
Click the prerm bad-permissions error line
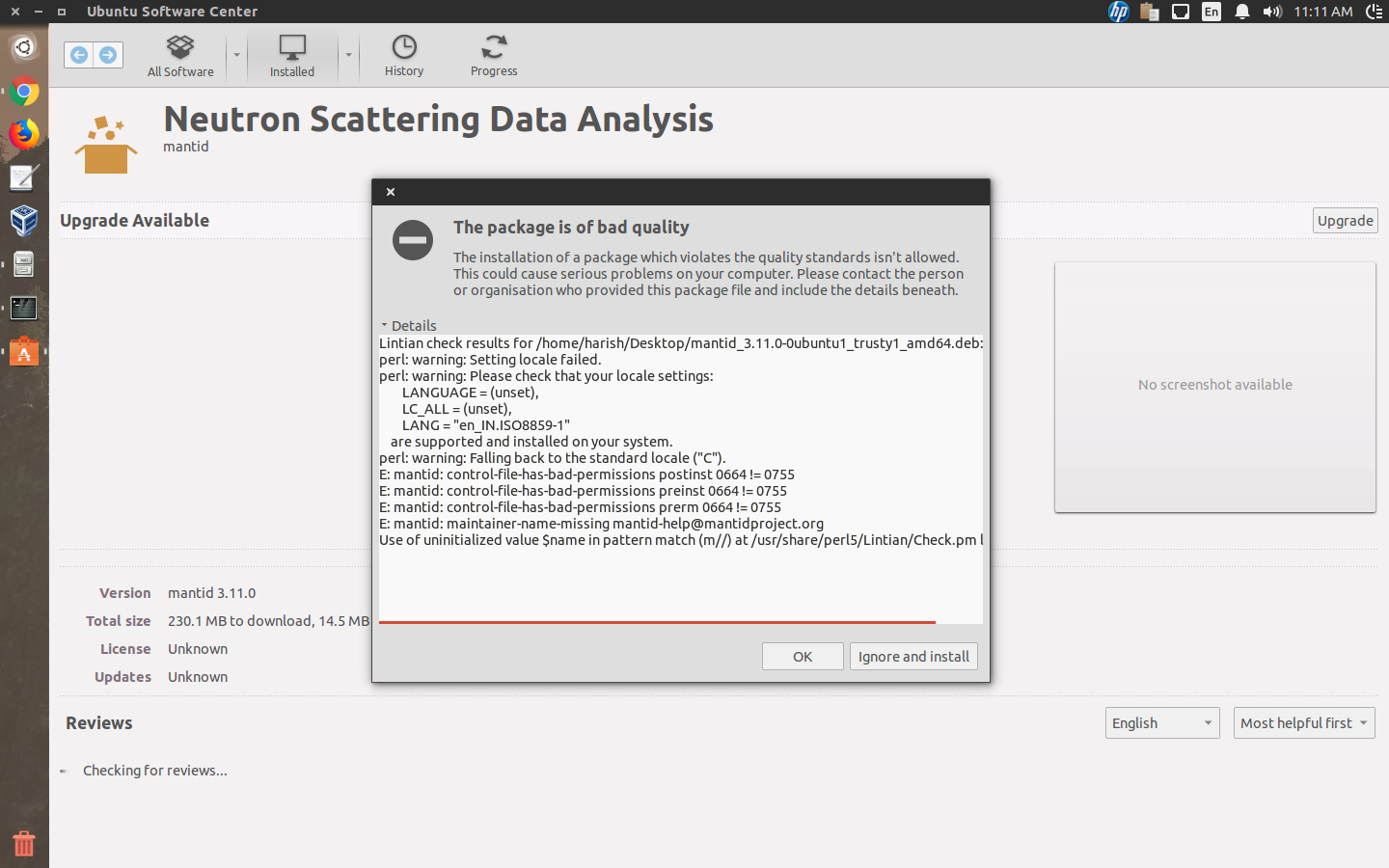pos(580,507)
